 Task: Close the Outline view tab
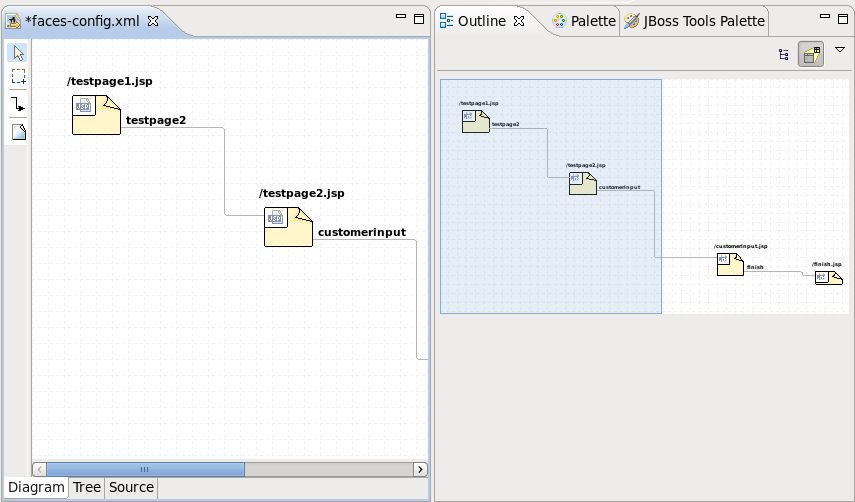(x=519, y=21)
